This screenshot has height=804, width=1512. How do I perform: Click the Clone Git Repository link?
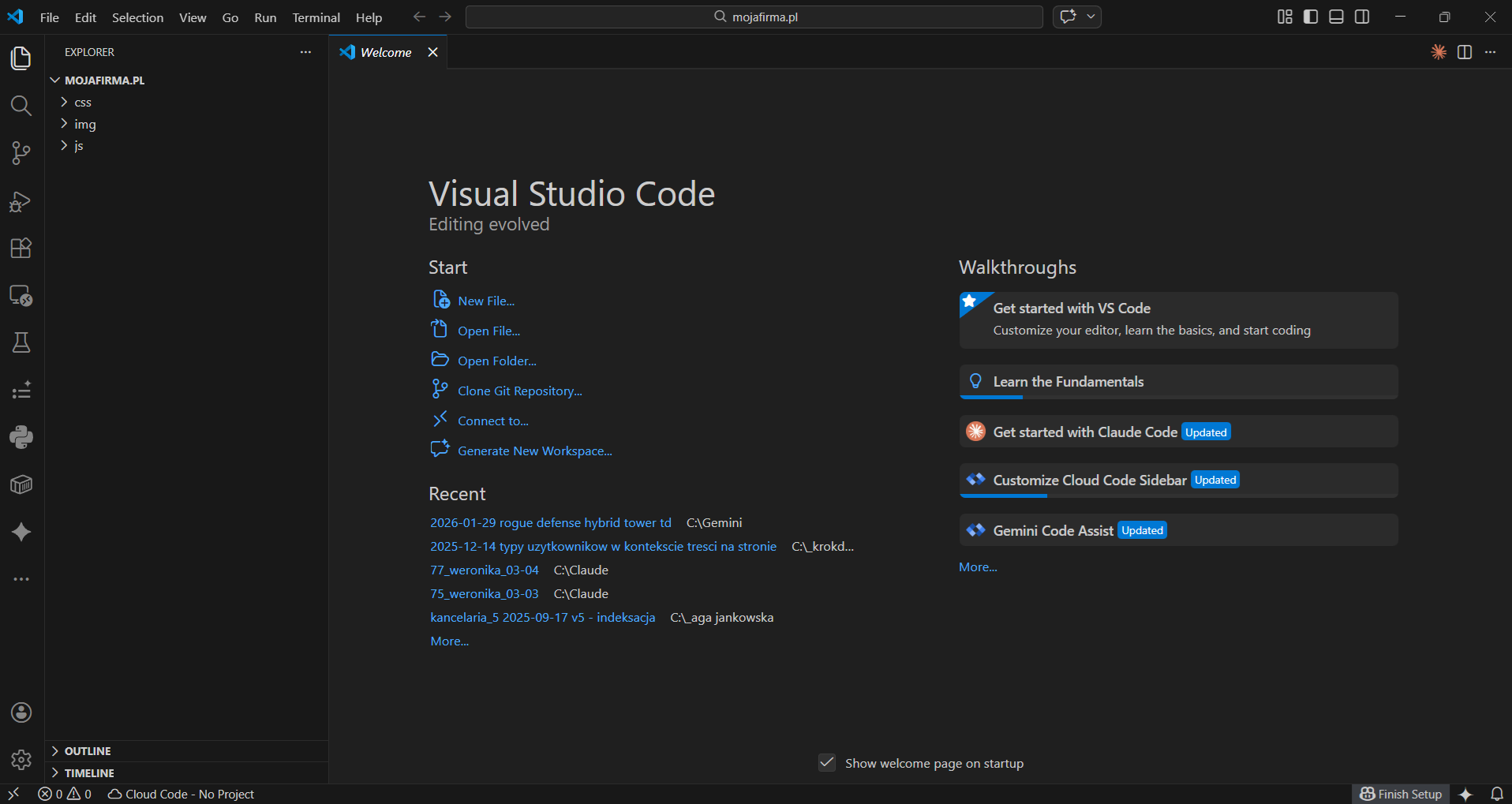point(520,390)
